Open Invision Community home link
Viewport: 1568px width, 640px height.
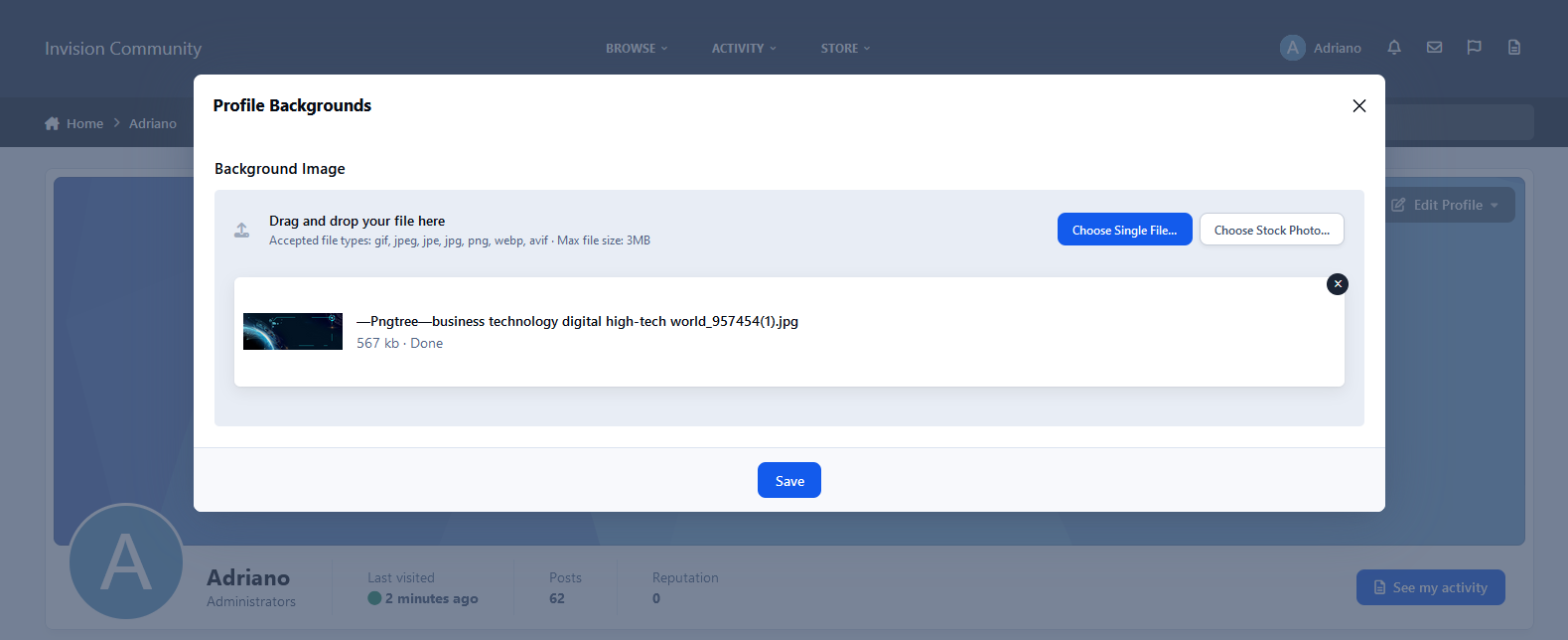click(x=123, y=49)
